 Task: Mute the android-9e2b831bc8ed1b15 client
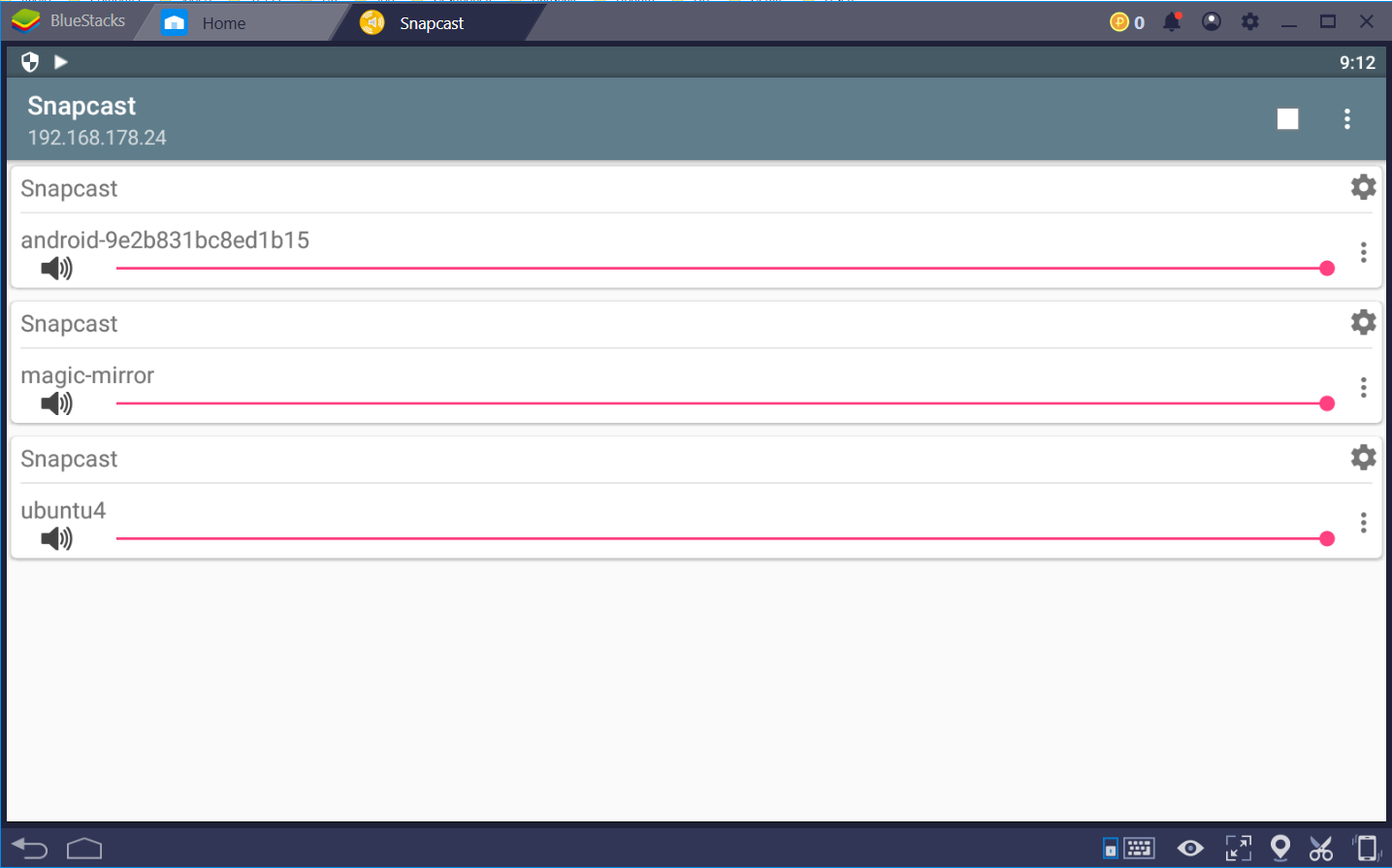click(56, 269)
